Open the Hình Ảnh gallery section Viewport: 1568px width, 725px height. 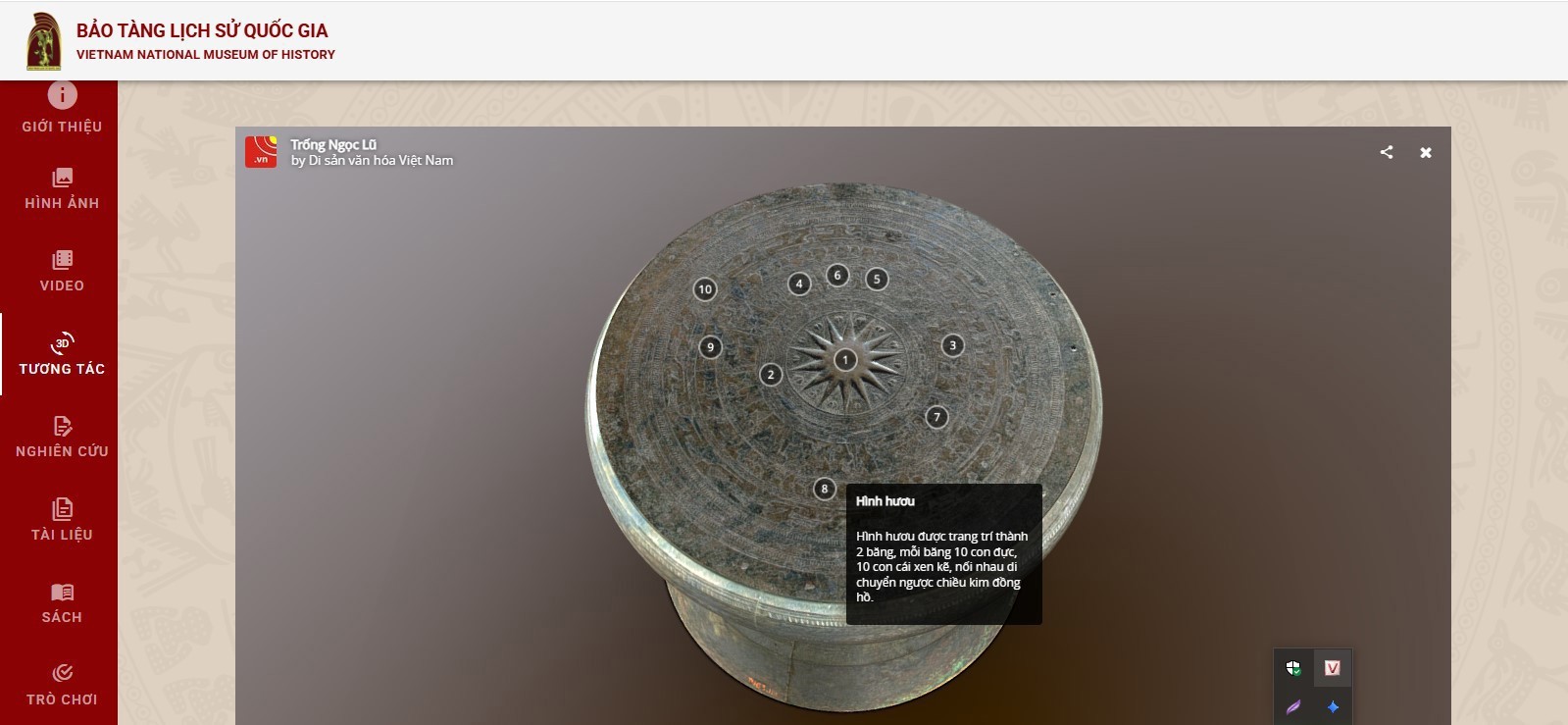(61, 189)
